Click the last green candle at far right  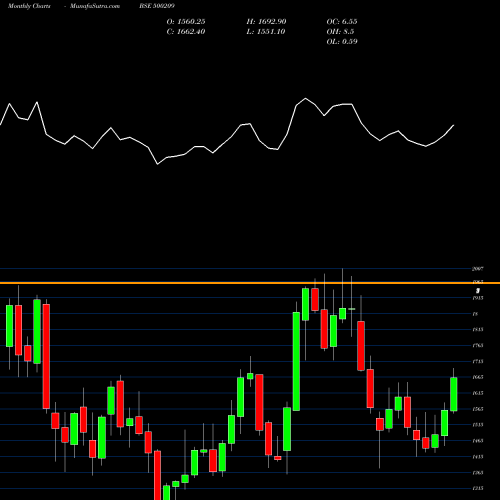453,394
